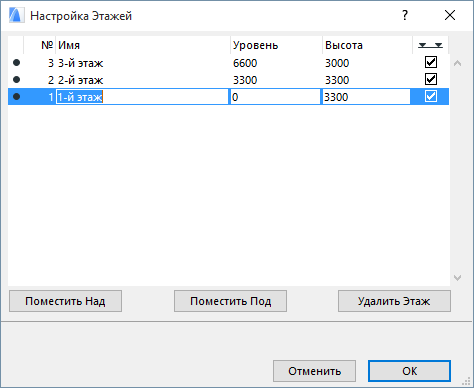Image resolution: width=474 pixels, height=388 pixels.
Task: Click the bullet marker of 1-й этаж row
Action: click(16, 97)
